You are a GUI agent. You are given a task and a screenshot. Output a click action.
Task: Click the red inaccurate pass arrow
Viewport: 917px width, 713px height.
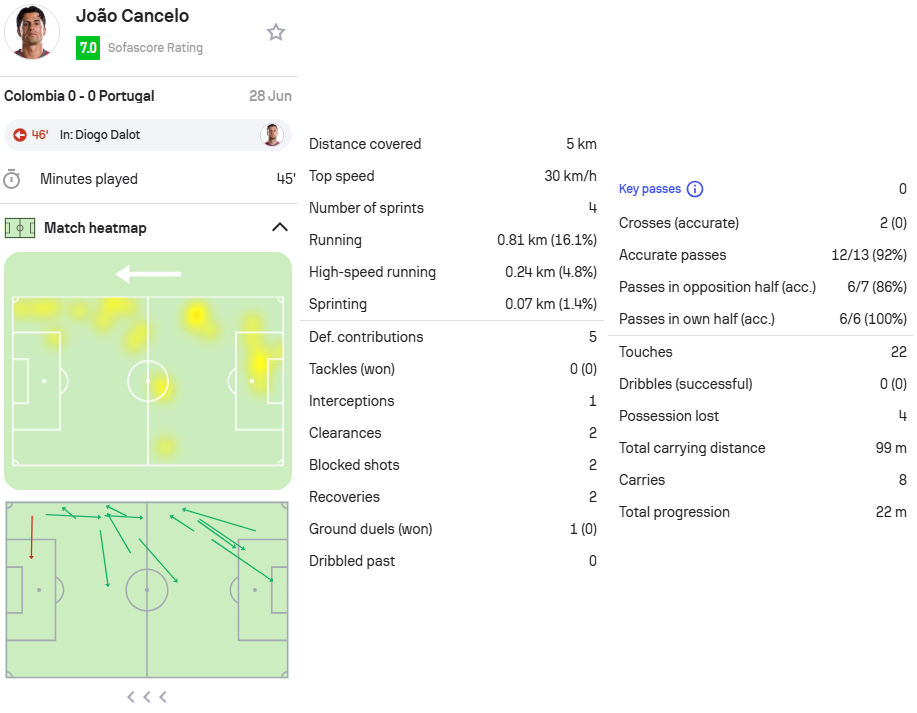32,537
